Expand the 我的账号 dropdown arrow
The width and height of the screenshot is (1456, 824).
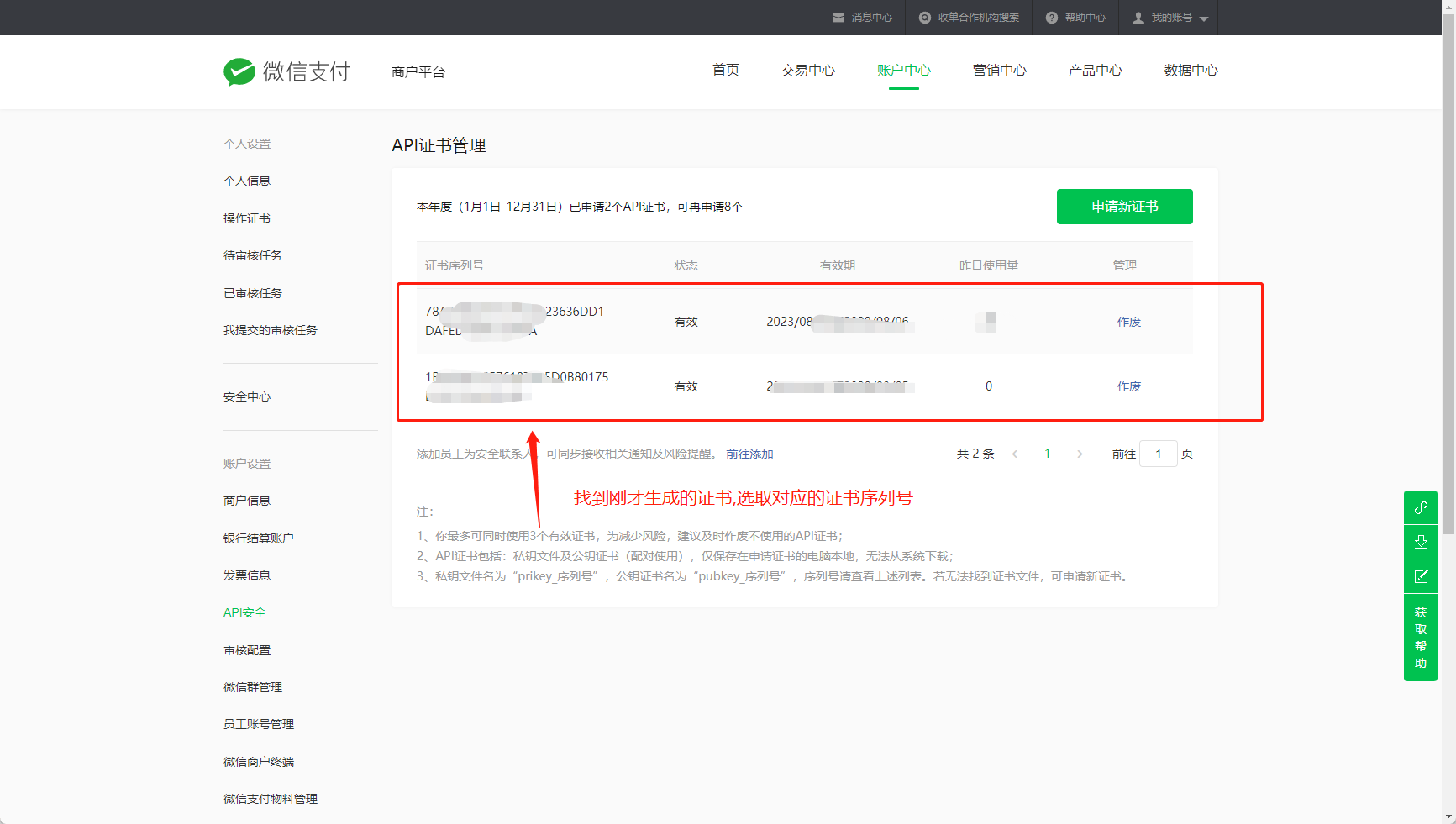coord(1204,18)
